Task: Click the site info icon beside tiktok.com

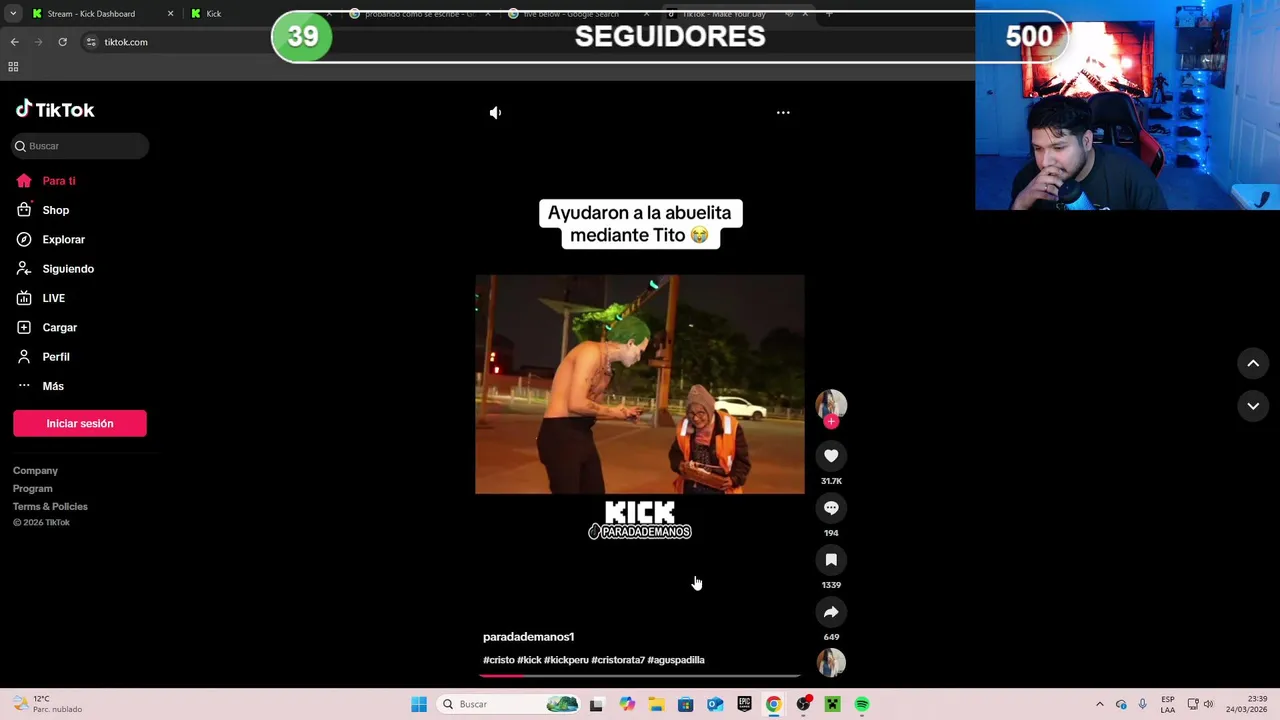Action: point(91,42)
